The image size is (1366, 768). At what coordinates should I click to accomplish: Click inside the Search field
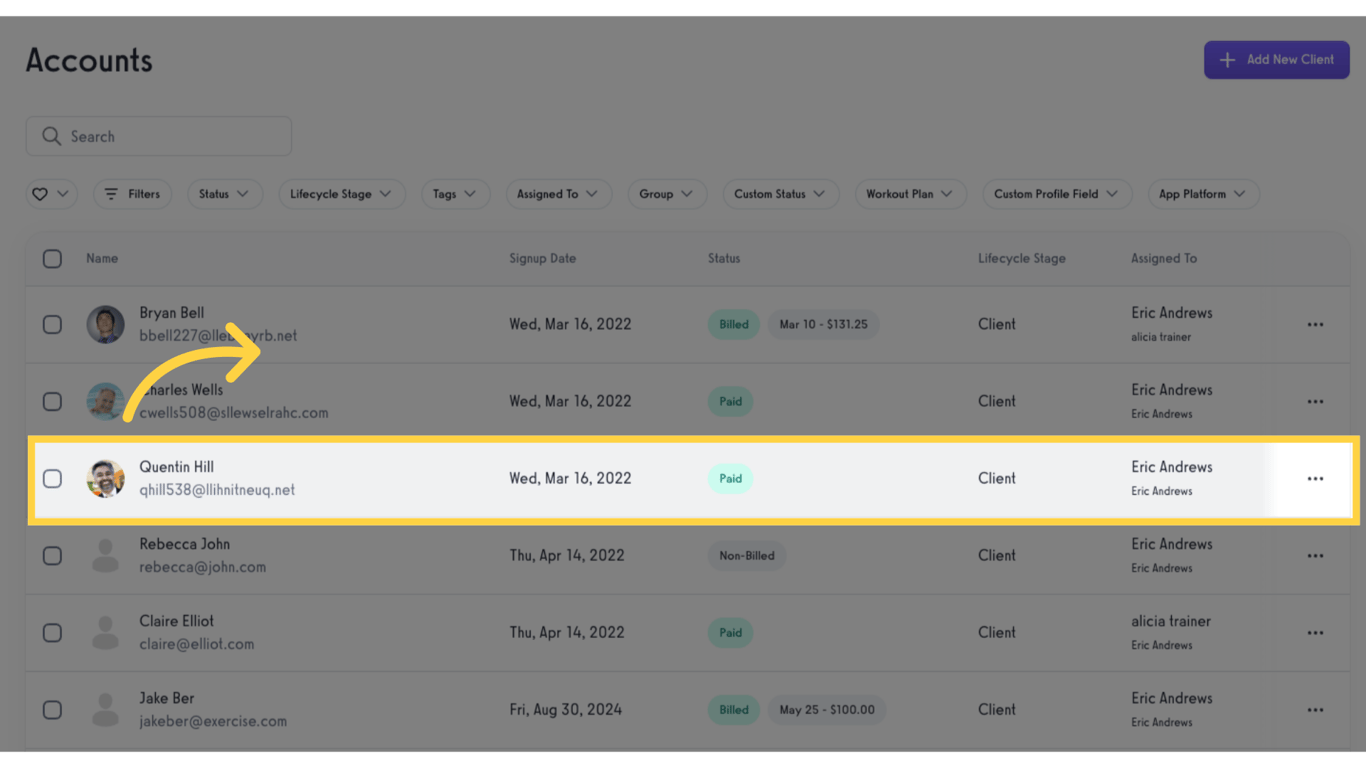click(158, 135)
